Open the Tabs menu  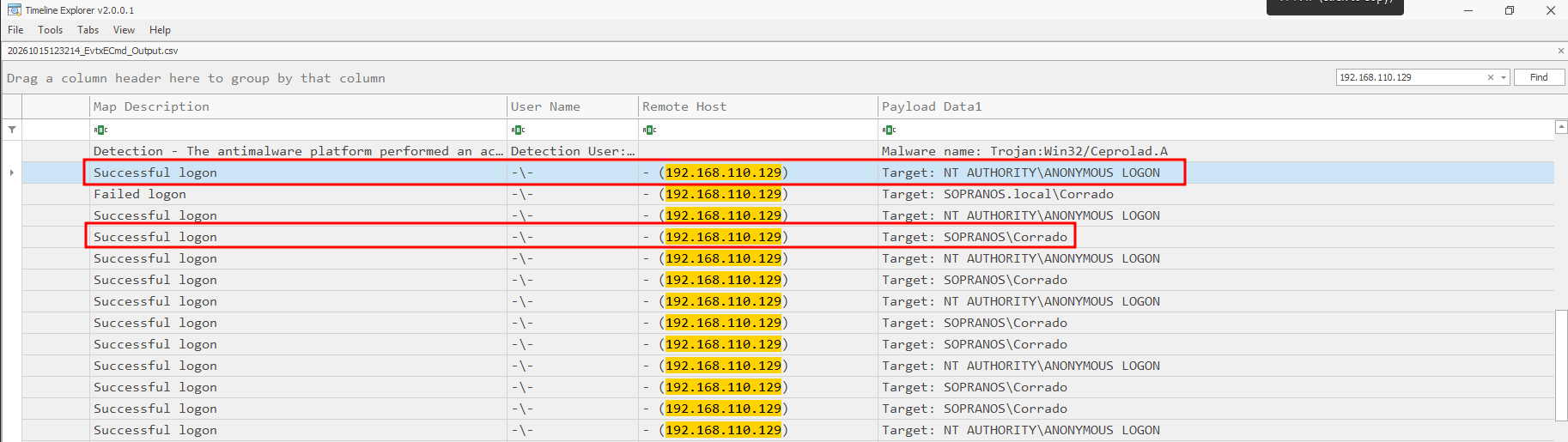[x=88, y=30]
